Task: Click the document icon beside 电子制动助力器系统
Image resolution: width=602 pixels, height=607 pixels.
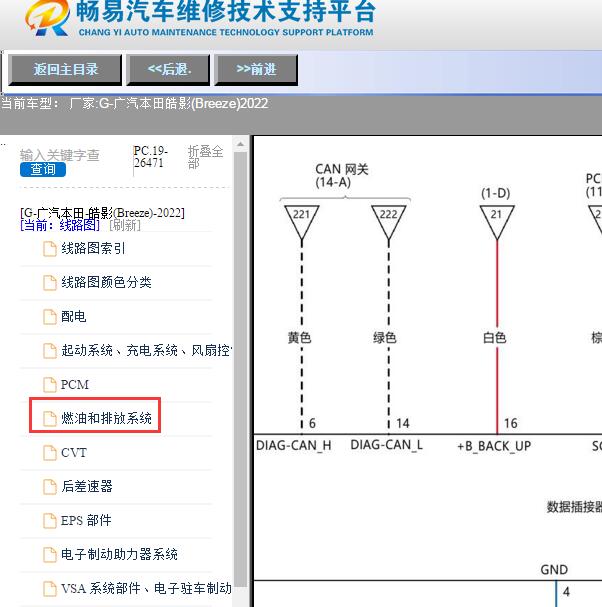Action: [x=50, y=555]
